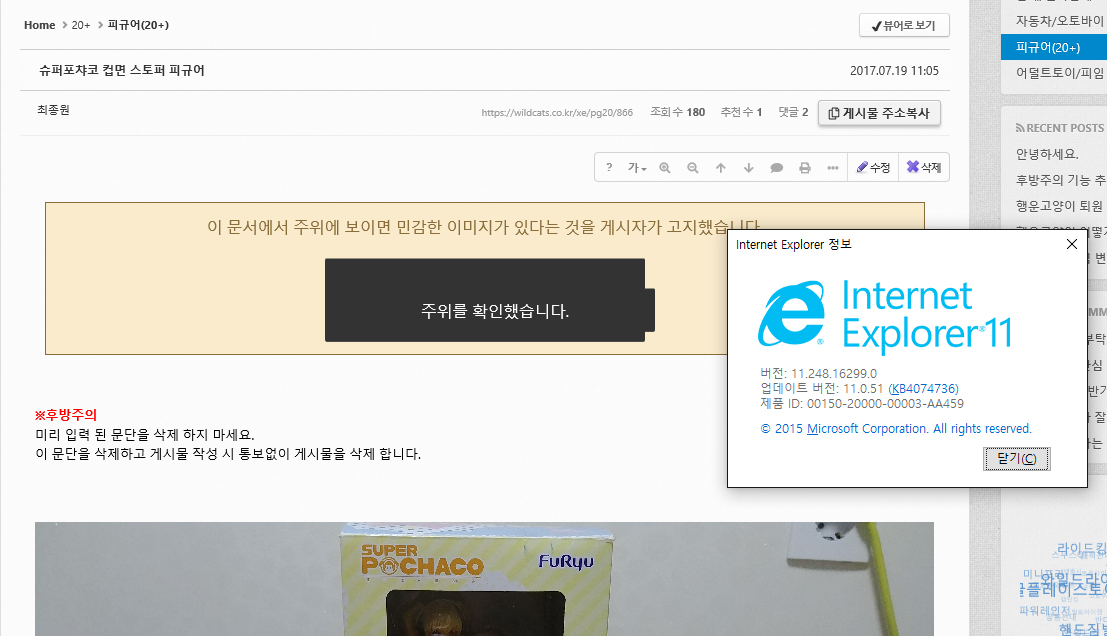This screenshot has width=1107, height=636.
Task: Click the help question mark icon
Action: [609, 167]
